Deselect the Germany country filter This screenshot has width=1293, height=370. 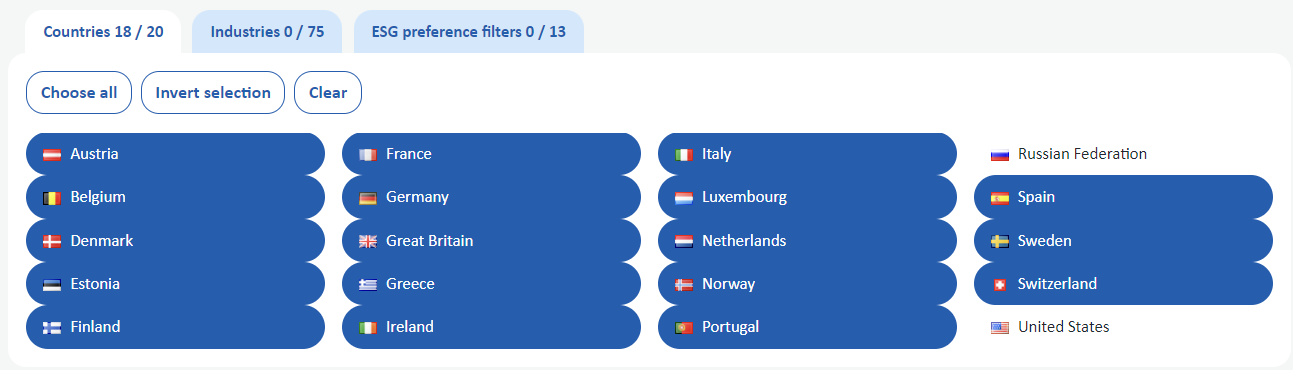tap(491, 197)
